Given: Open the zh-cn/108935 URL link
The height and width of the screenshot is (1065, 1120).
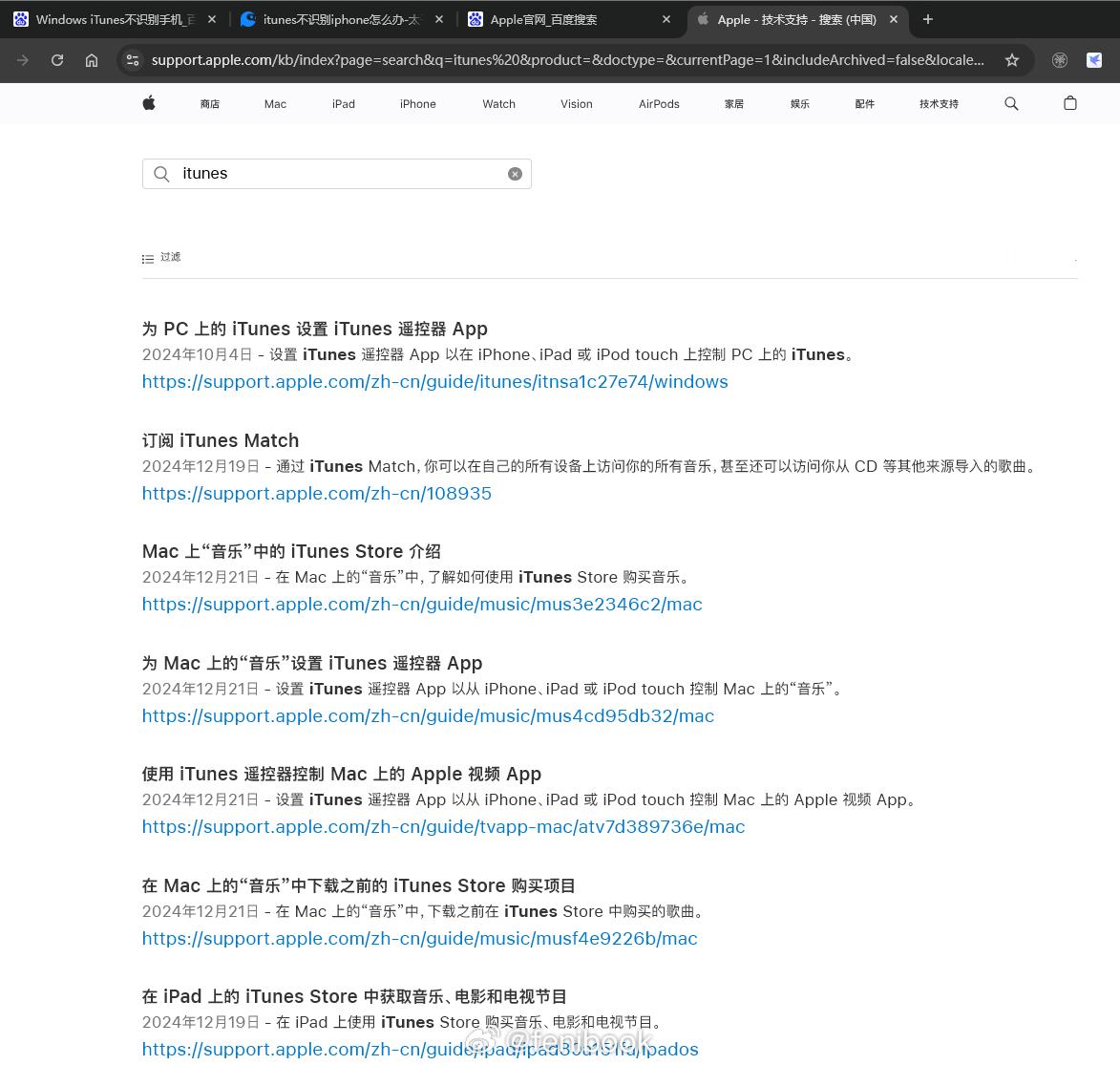Looking at the screenshot, I should click(x=316, y=493).
